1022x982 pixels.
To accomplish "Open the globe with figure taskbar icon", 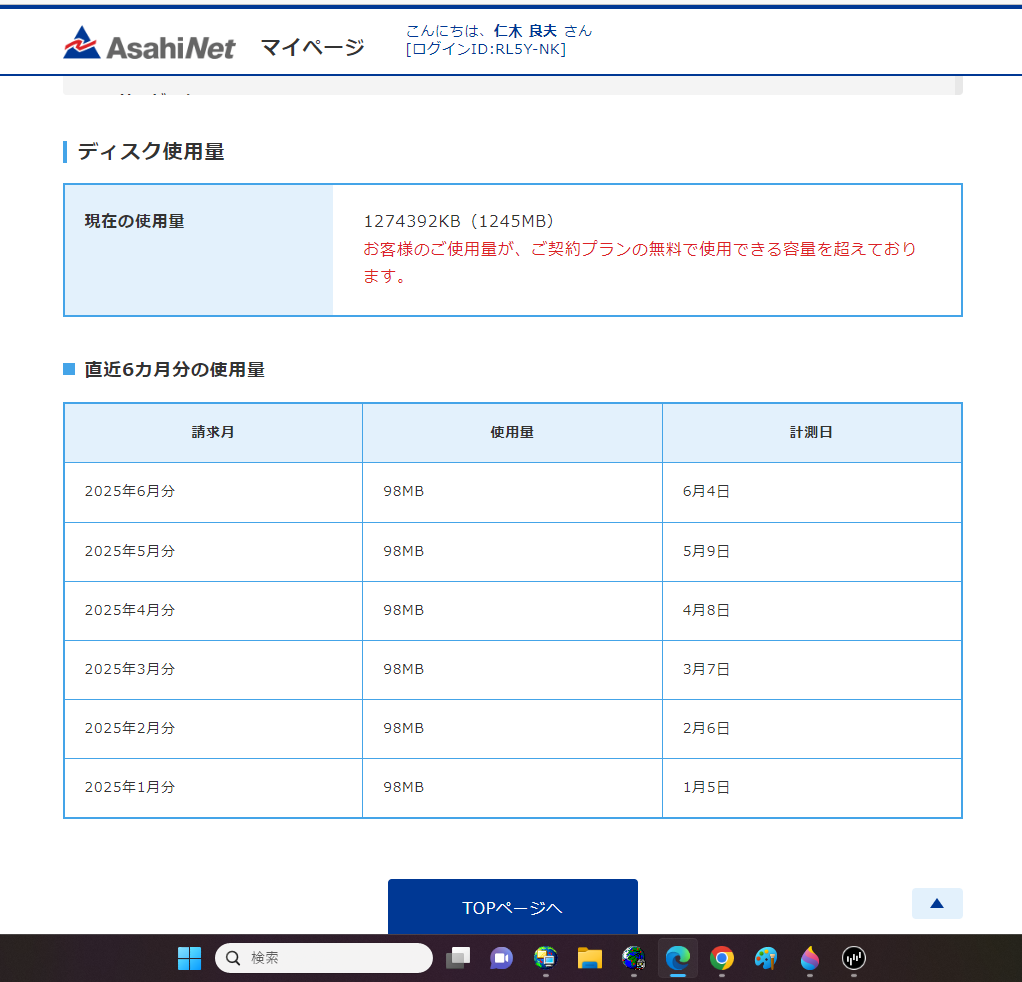I will click(x=633, y=958).
